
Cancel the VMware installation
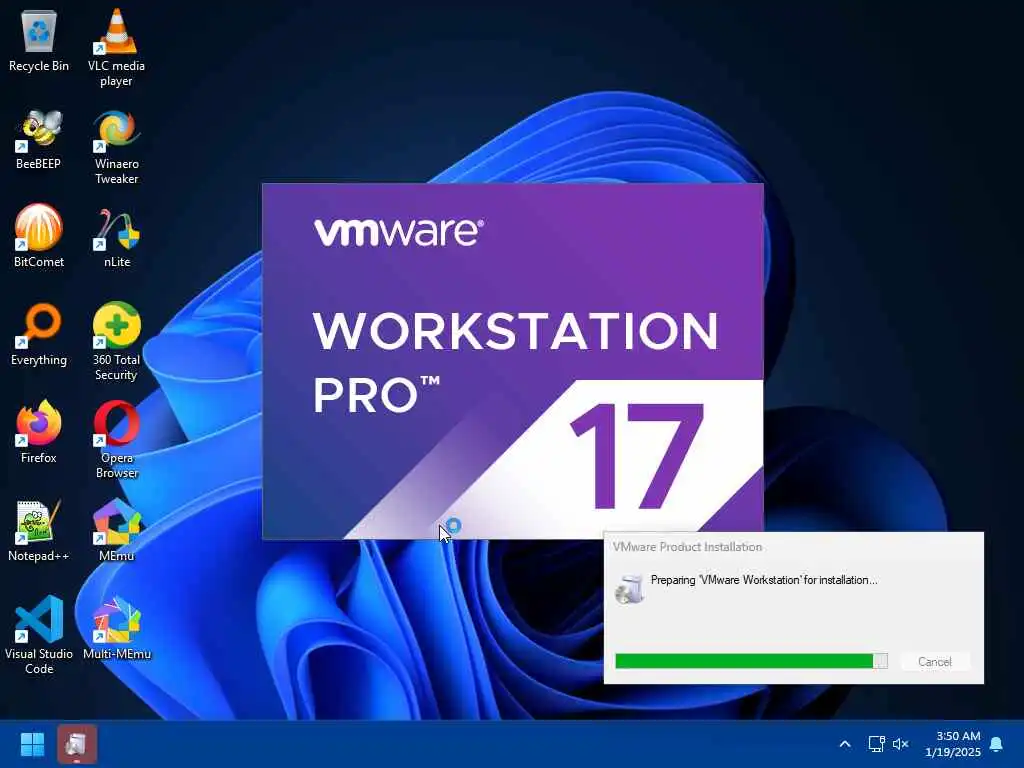935,662
